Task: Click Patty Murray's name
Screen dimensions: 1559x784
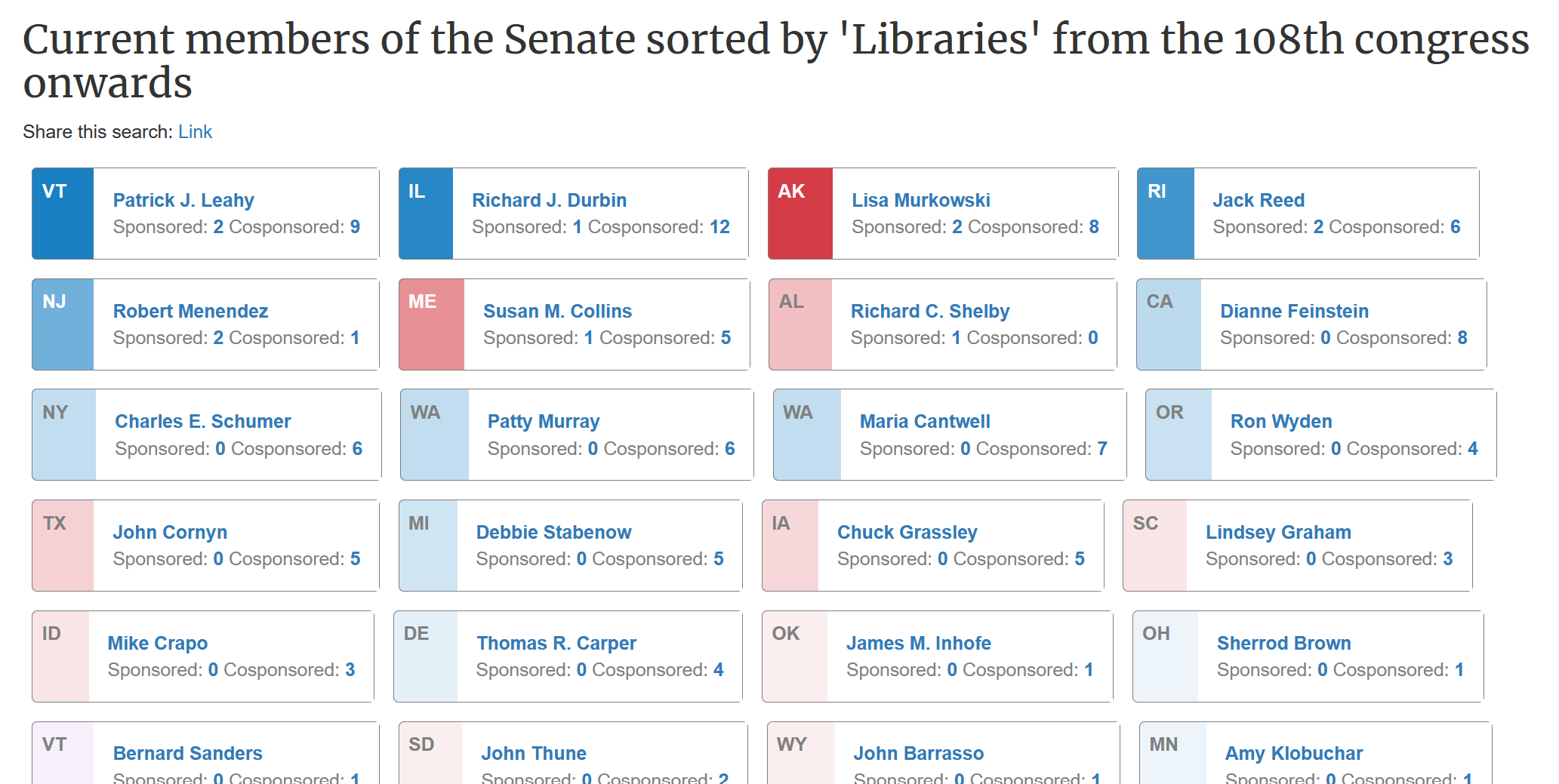Action: click(x=544, y=421)
